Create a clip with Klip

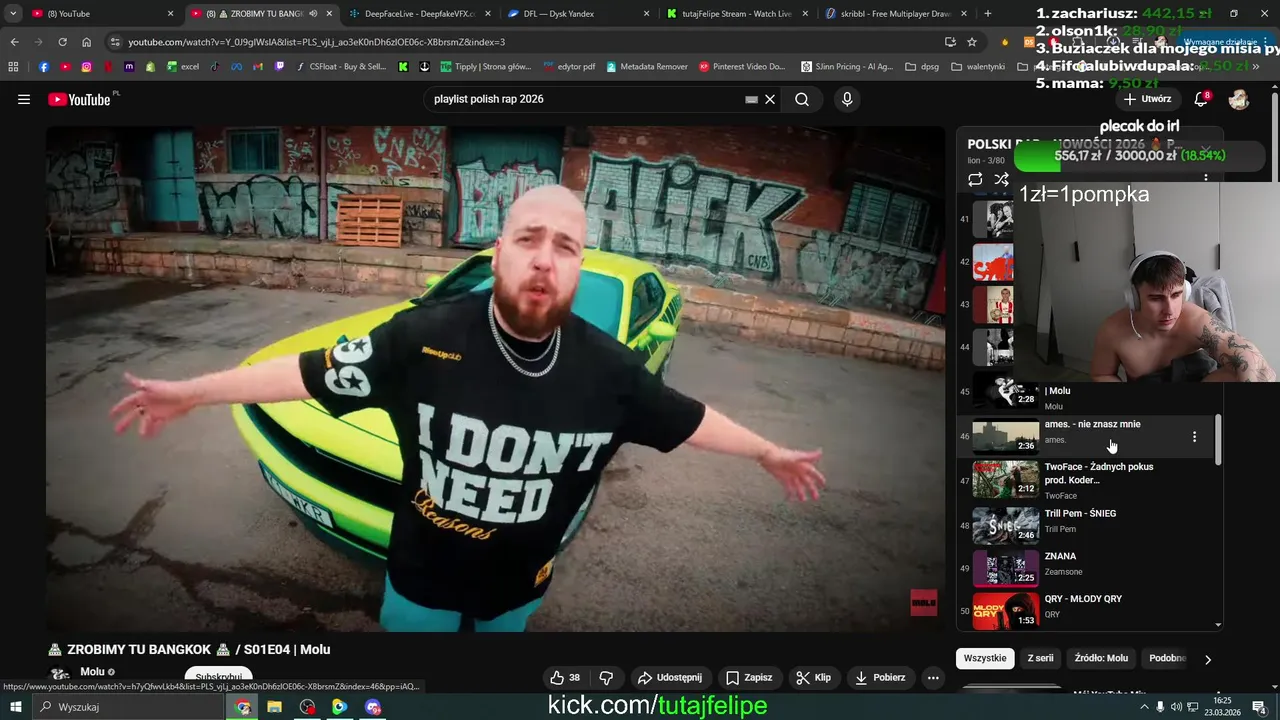coord(814,677)
